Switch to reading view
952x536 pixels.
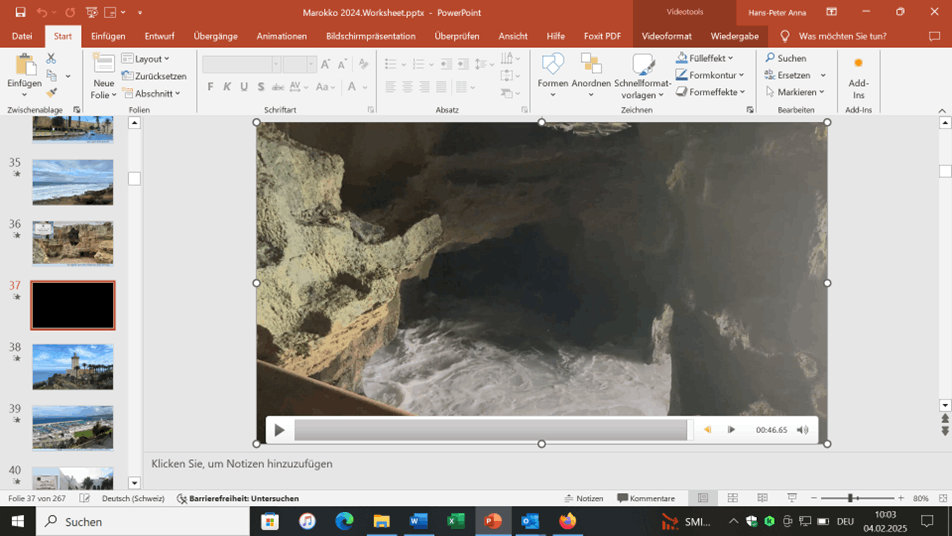pyautogui.click(x=763, y=498)
